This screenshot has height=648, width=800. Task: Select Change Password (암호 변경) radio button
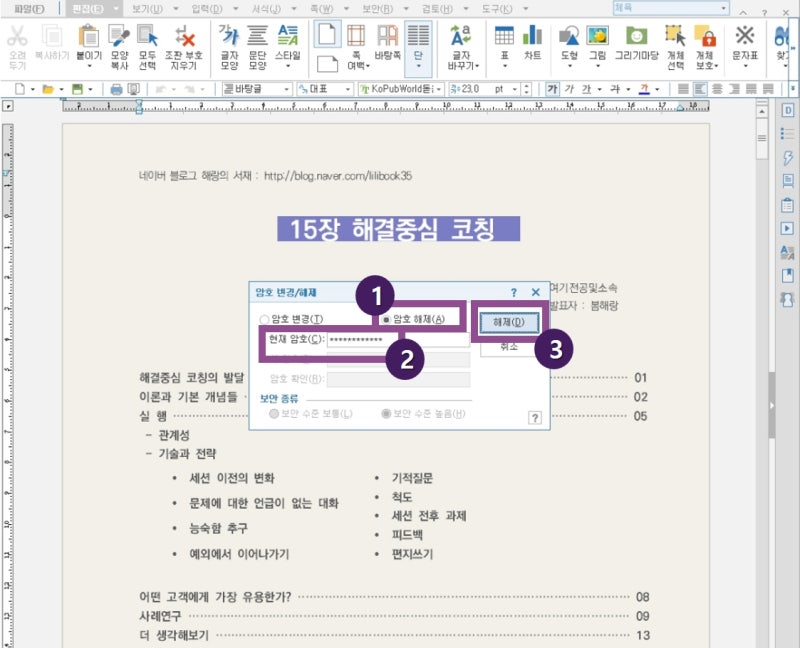coord(264,319)
